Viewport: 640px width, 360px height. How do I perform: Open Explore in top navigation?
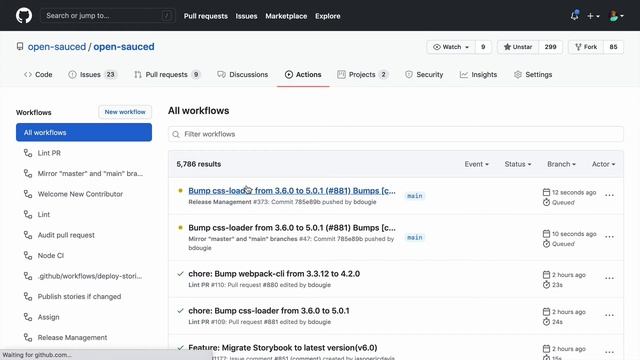[x=327, y=16]
